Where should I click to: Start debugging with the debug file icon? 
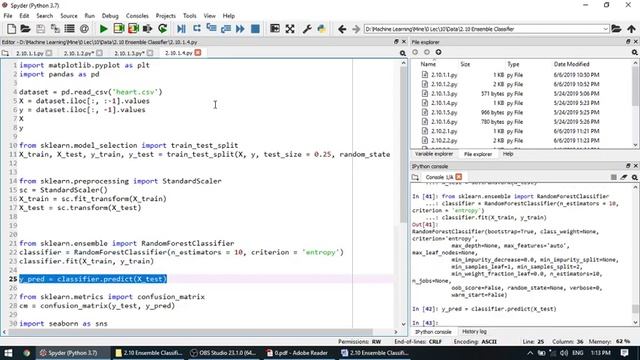pyautogui.click(x=182, y=29)
